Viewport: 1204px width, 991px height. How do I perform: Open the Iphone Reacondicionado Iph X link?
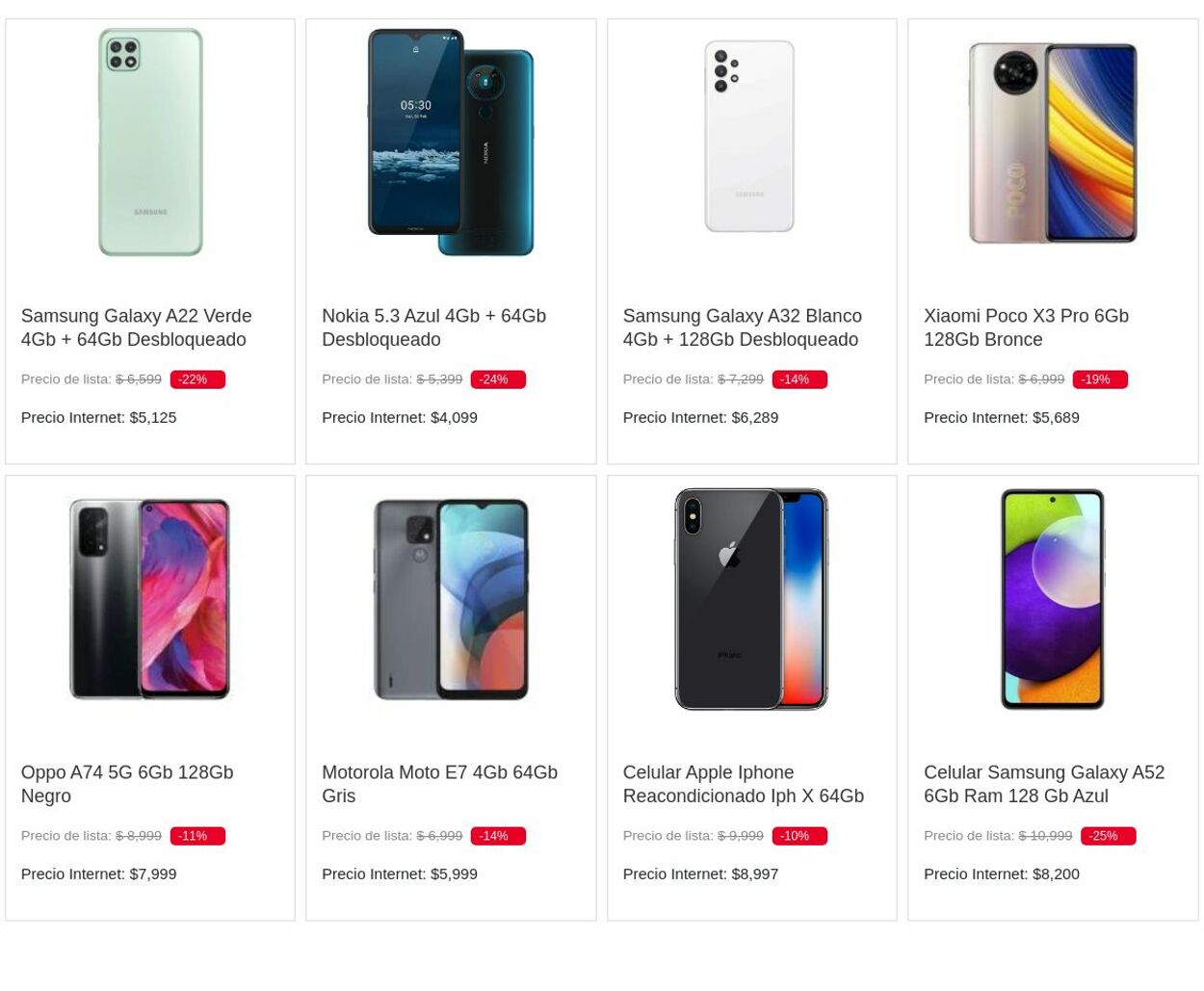coord(743,783)
